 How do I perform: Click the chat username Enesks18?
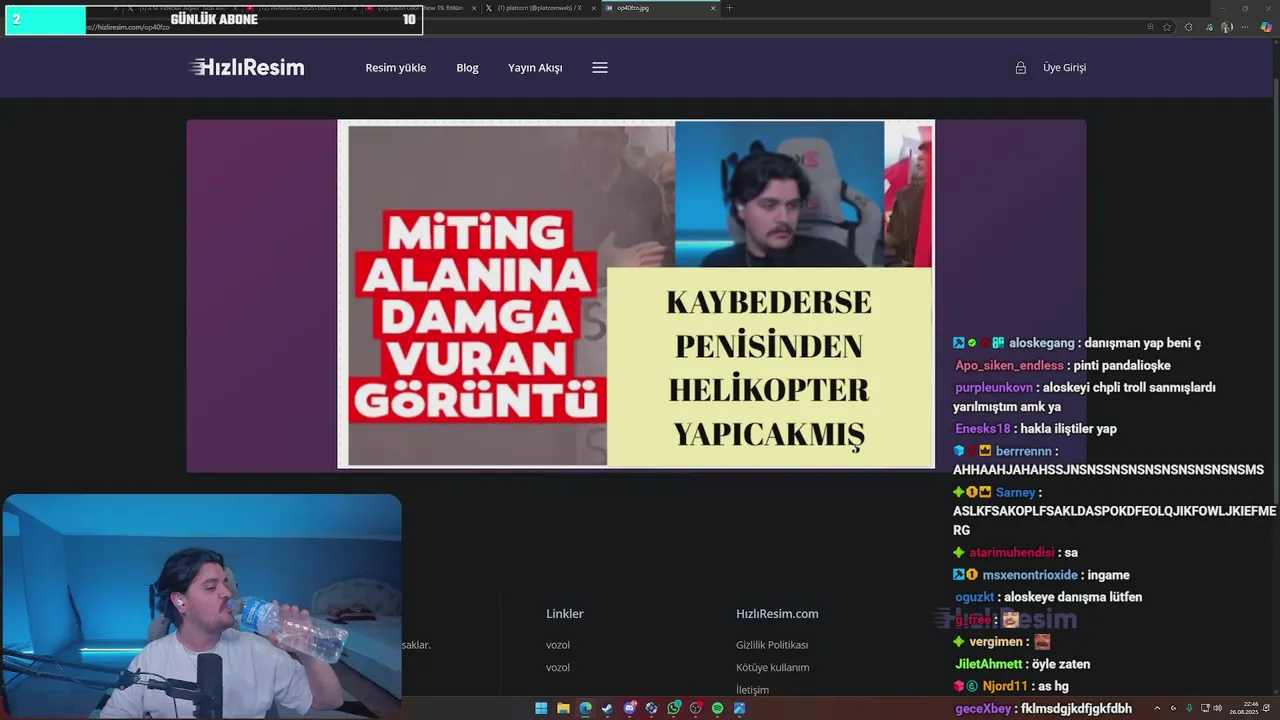[983, 429]
